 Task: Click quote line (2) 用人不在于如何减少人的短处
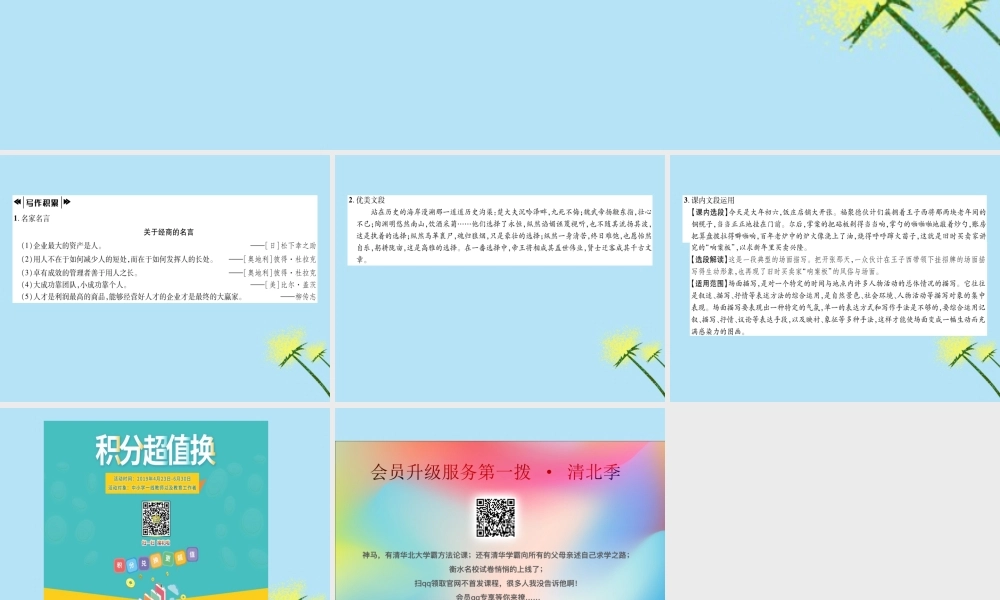[117, 260]
